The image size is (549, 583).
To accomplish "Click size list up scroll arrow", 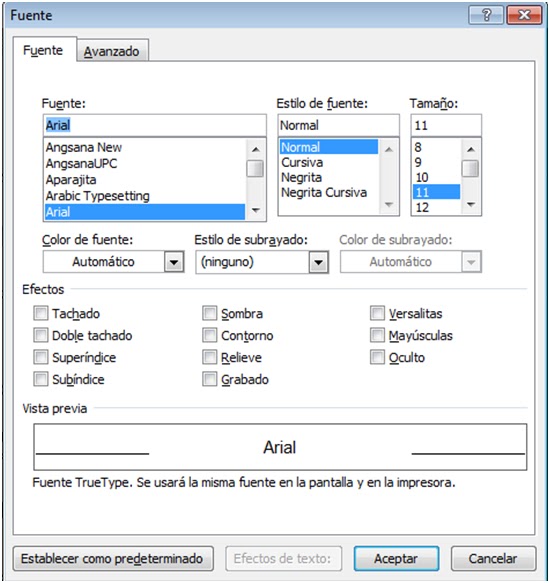I will (471, 149).
